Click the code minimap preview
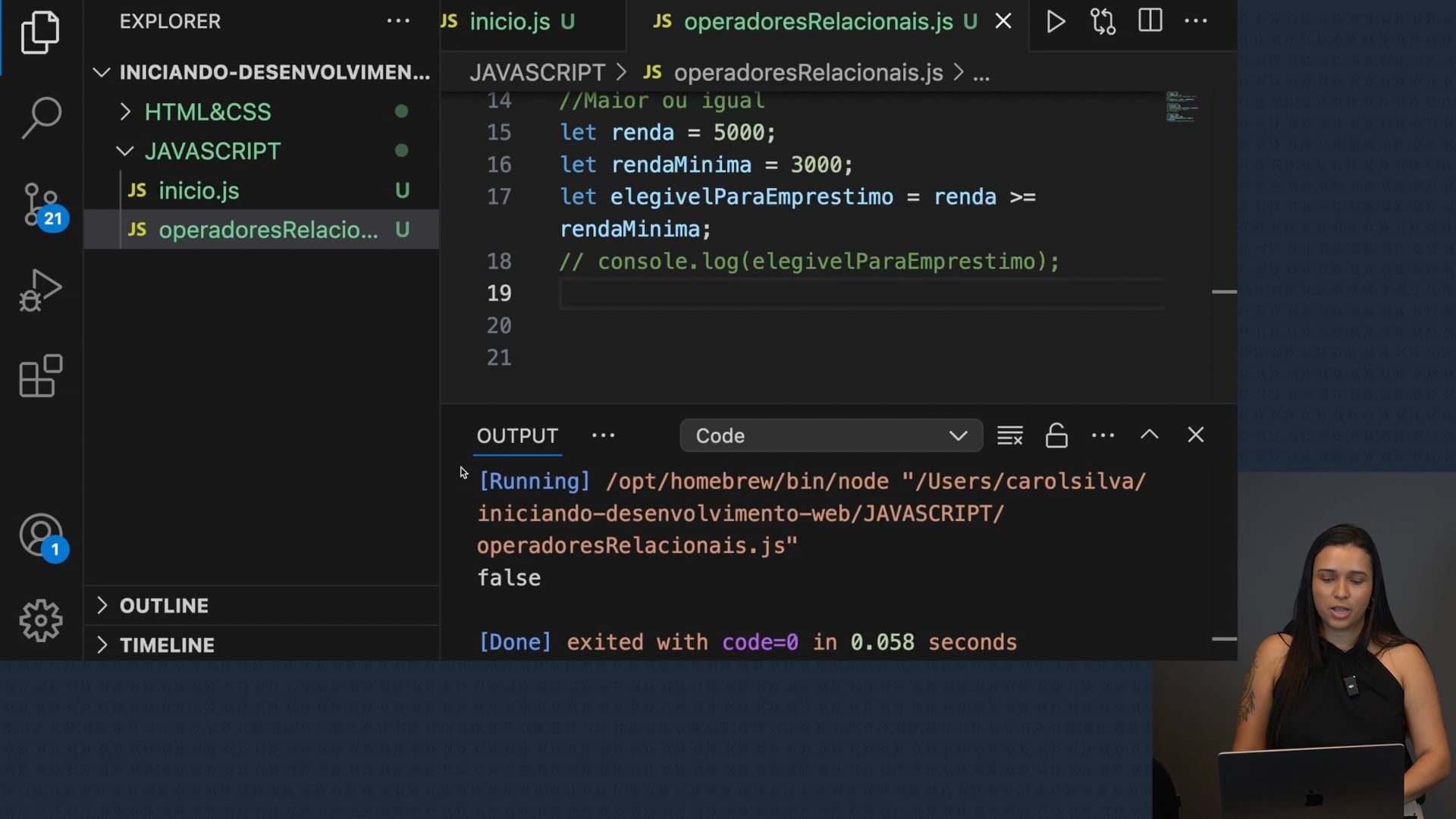The image size is (1456, 819). [1181, 108]
